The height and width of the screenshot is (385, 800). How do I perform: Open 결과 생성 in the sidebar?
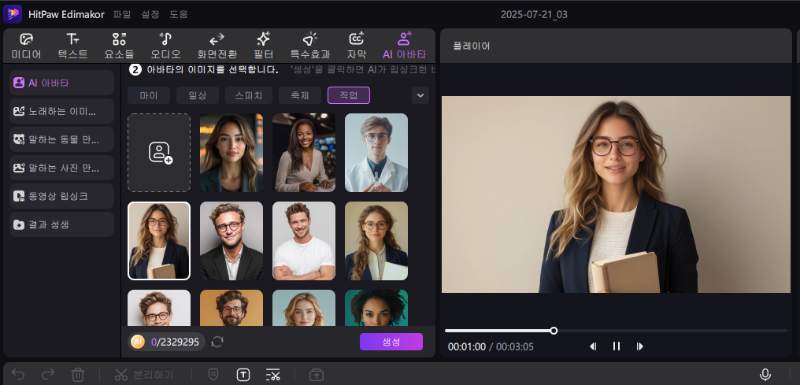61,224
